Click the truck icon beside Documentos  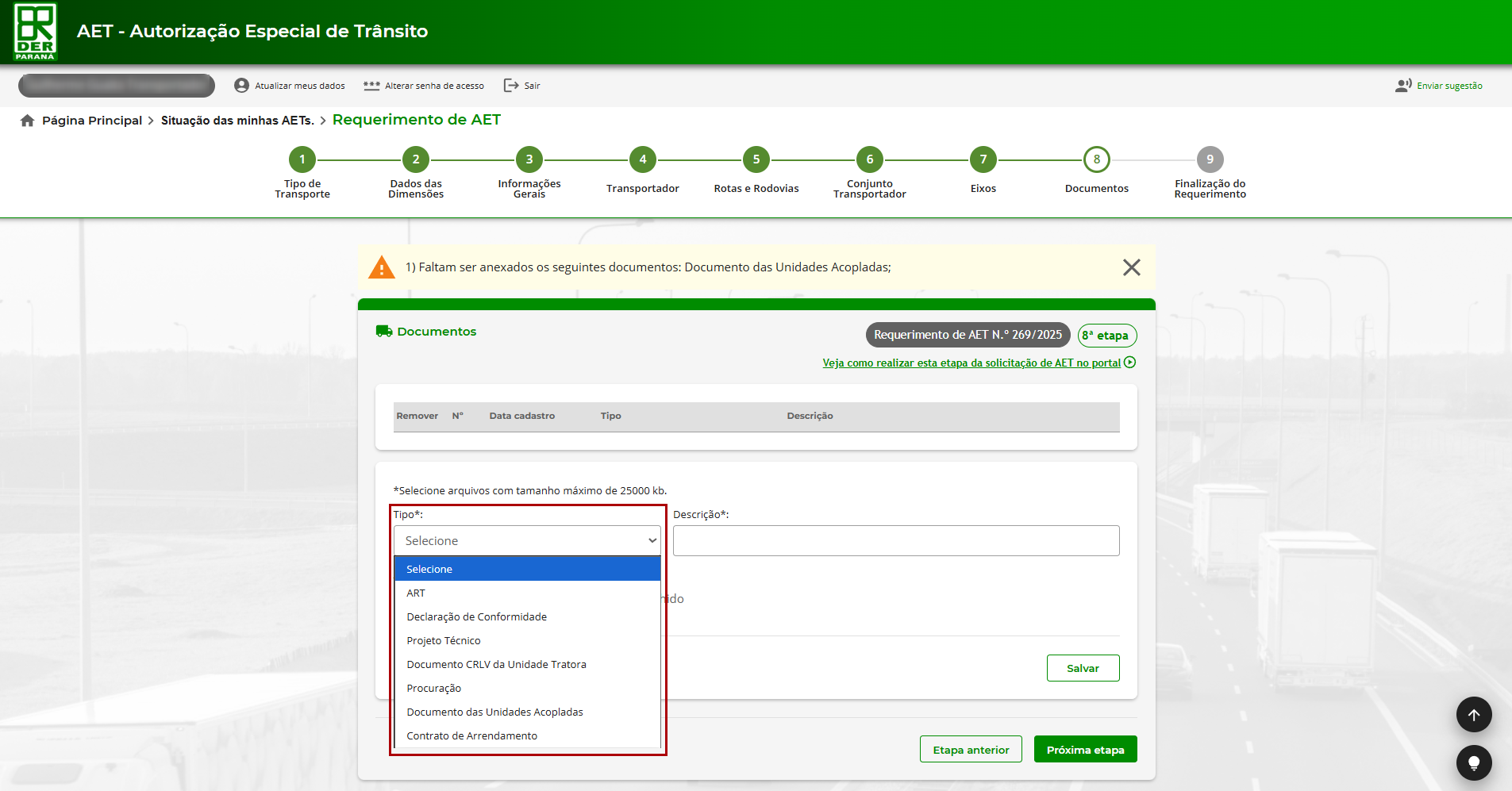pyautogui.click(x=384, y=332)
